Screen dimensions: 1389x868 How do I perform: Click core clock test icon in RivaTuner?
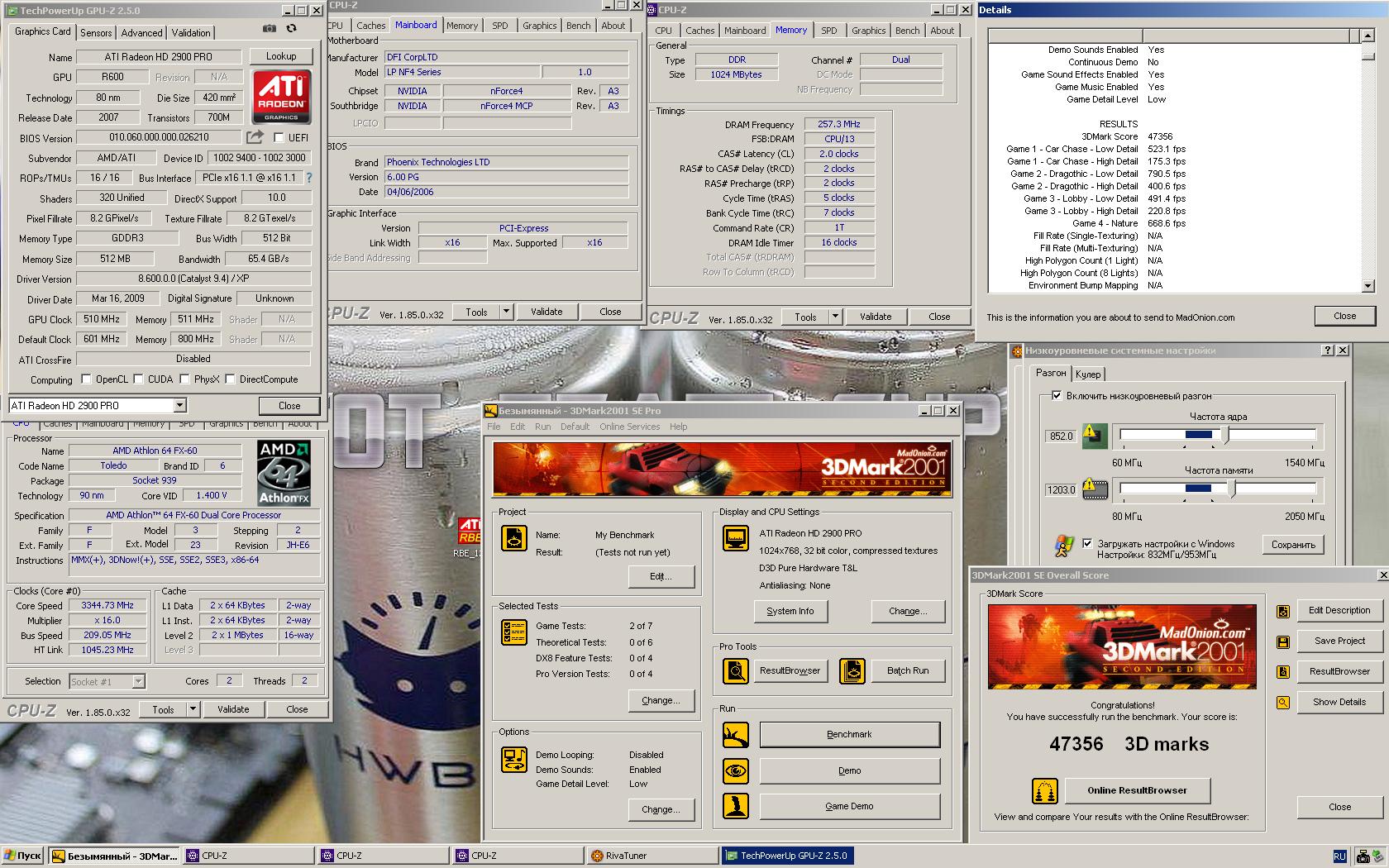click(x=1095, y=435)
